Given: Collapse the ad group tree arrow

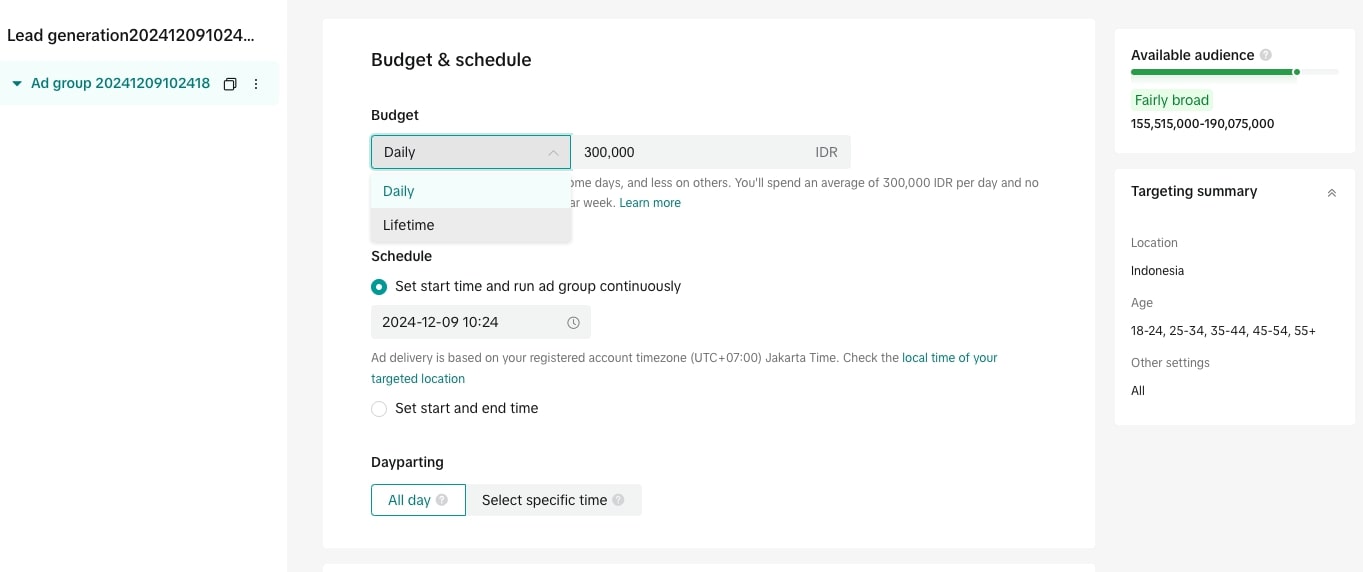Looking at the screenshot, I should click(x=17, y=84).
